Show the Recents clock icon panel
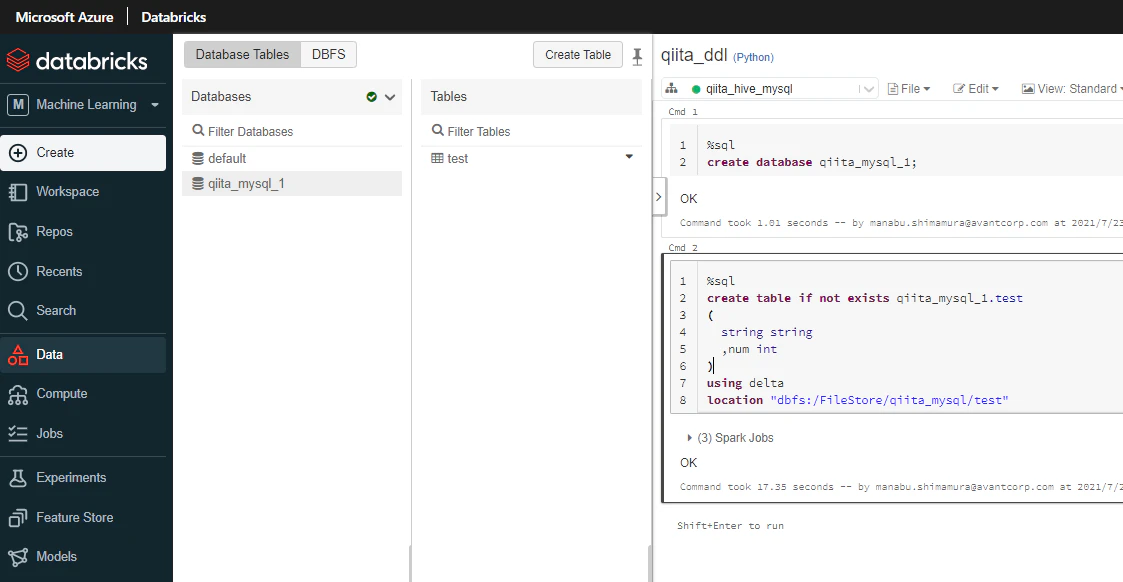The width and height of the screenshot is (1123, 582). pos(18,271)
